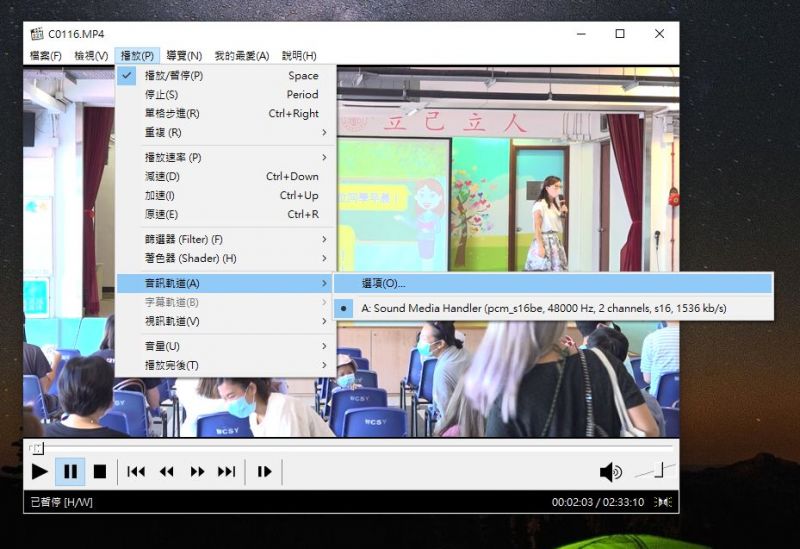Stop playback with the square Stop icon
This screenshot has width=800, height=549.
click(100, 471)
